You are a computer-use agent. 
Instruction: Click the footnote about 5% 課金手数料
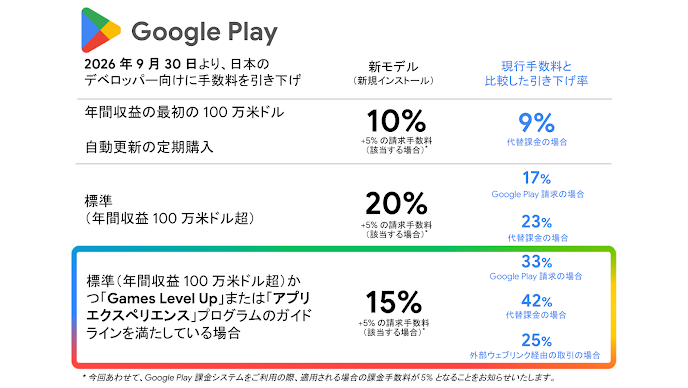pyautogui.click(x=319, y=377)
